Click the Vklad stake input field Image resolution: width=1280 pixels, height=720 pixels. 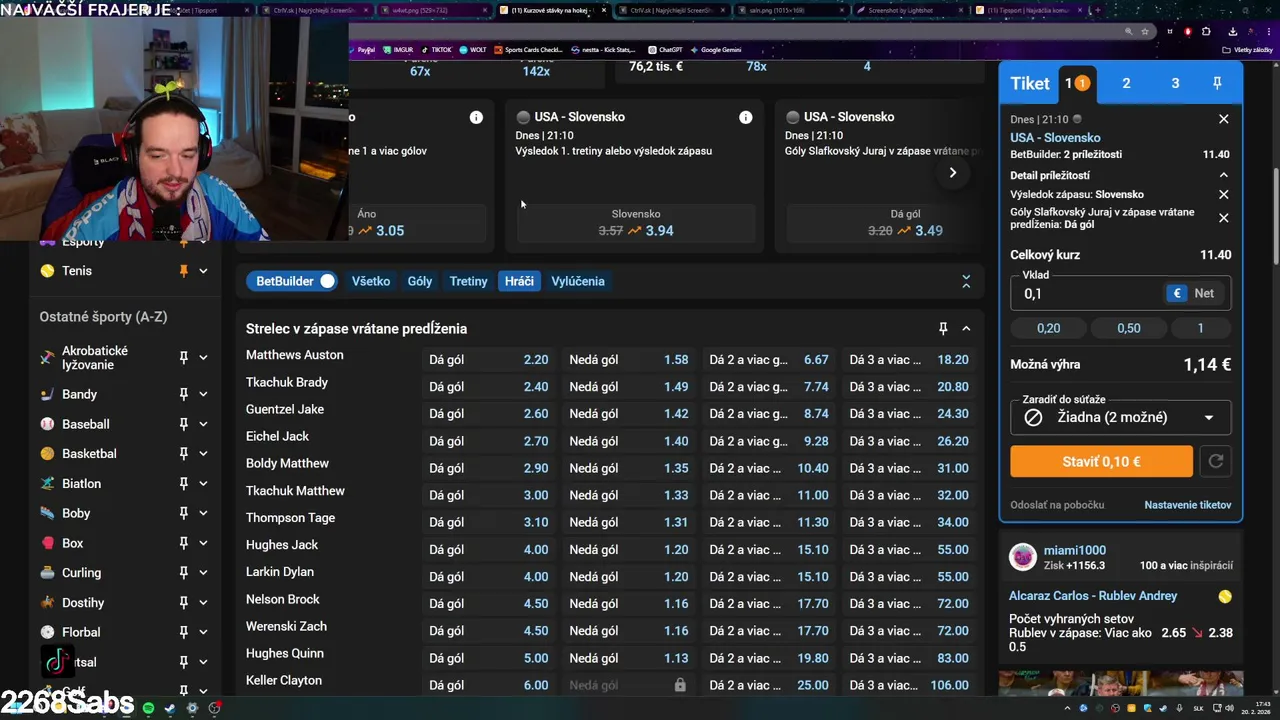point(1087,293)
